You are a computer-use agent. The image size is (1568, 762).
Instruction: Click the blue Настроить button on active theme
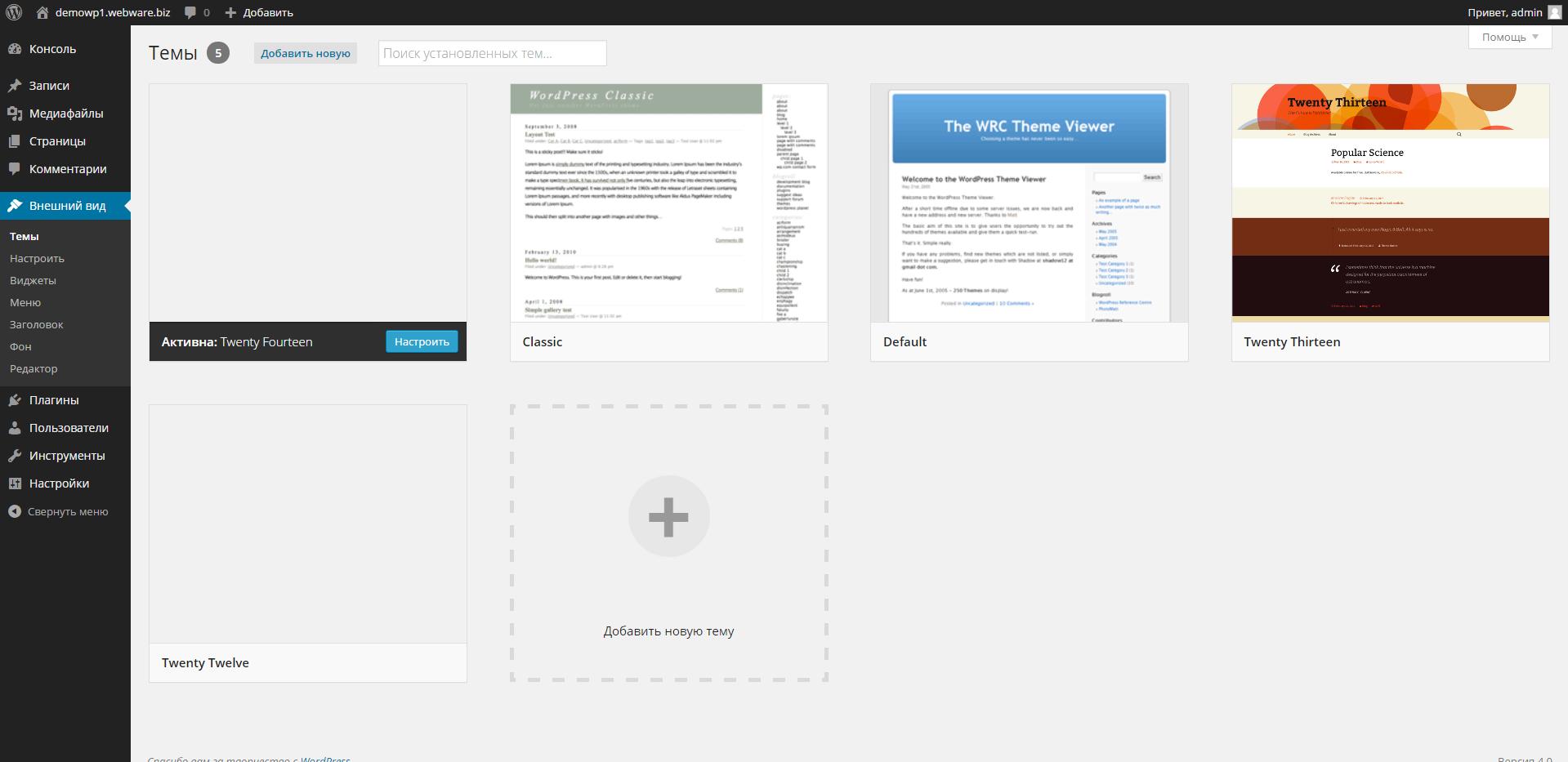pyautogui.click(x=422, y=341)
